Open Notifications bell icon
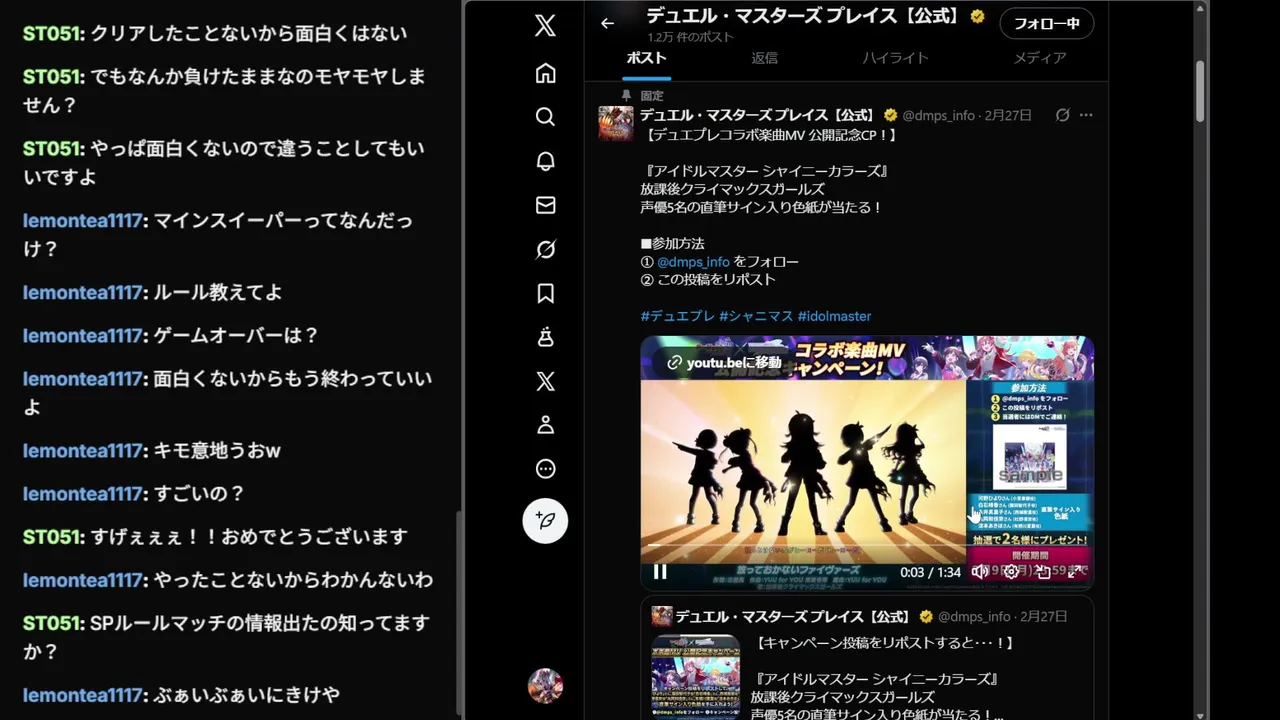 pyautogui.click(x=545, y=161)
